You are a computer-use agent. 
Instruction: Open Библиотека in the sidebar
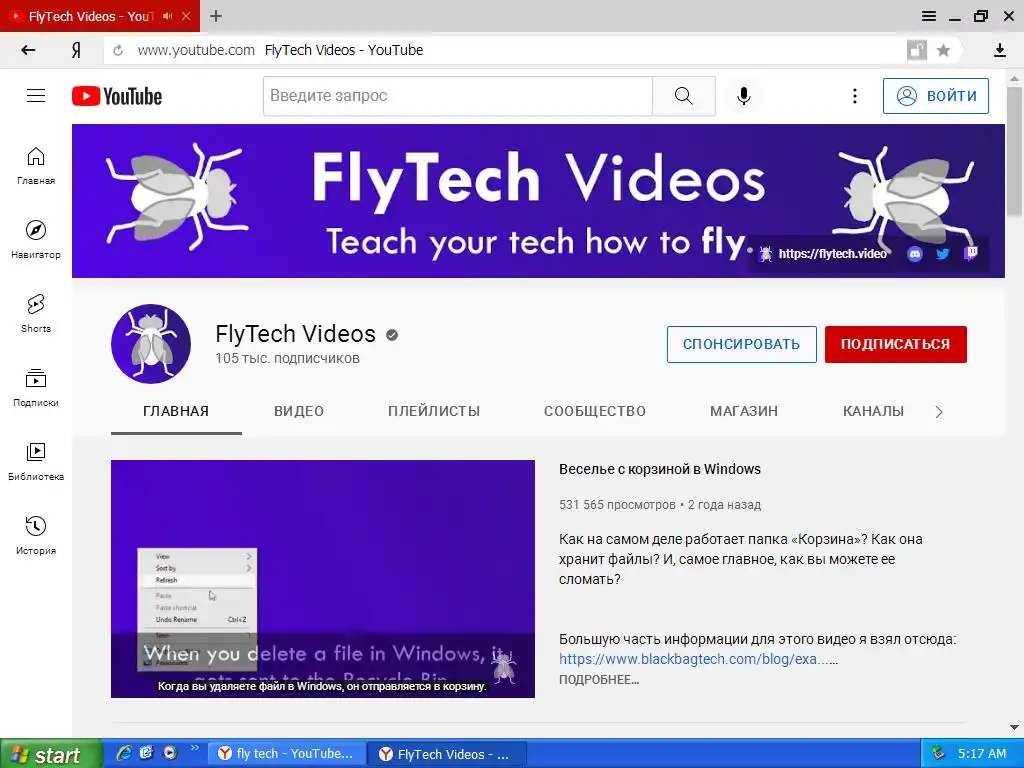tap(36, 461)
